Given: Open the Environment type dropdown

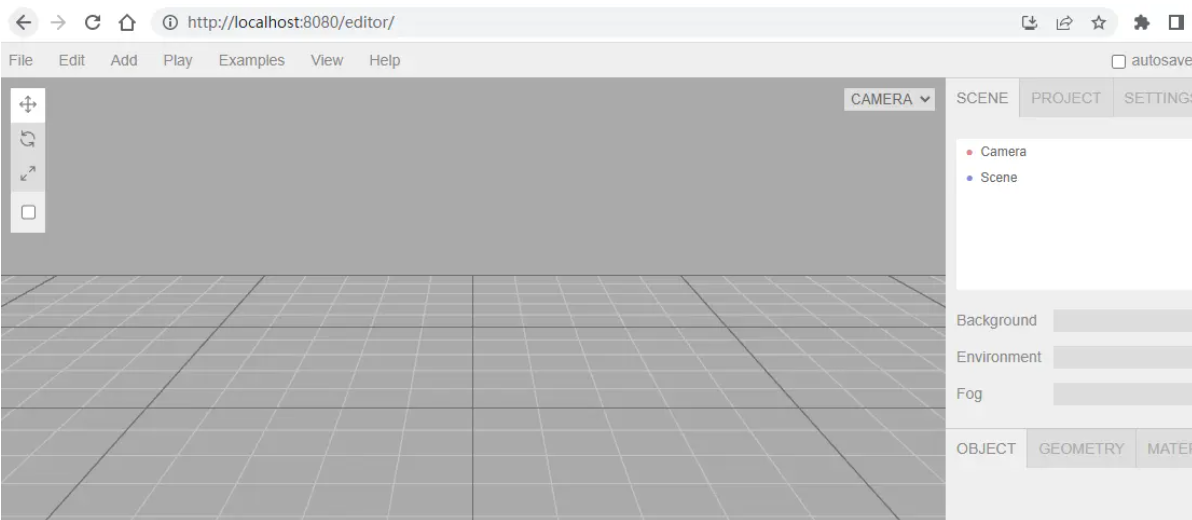Looking at the screenshot, I should [x=1122, y=357].
